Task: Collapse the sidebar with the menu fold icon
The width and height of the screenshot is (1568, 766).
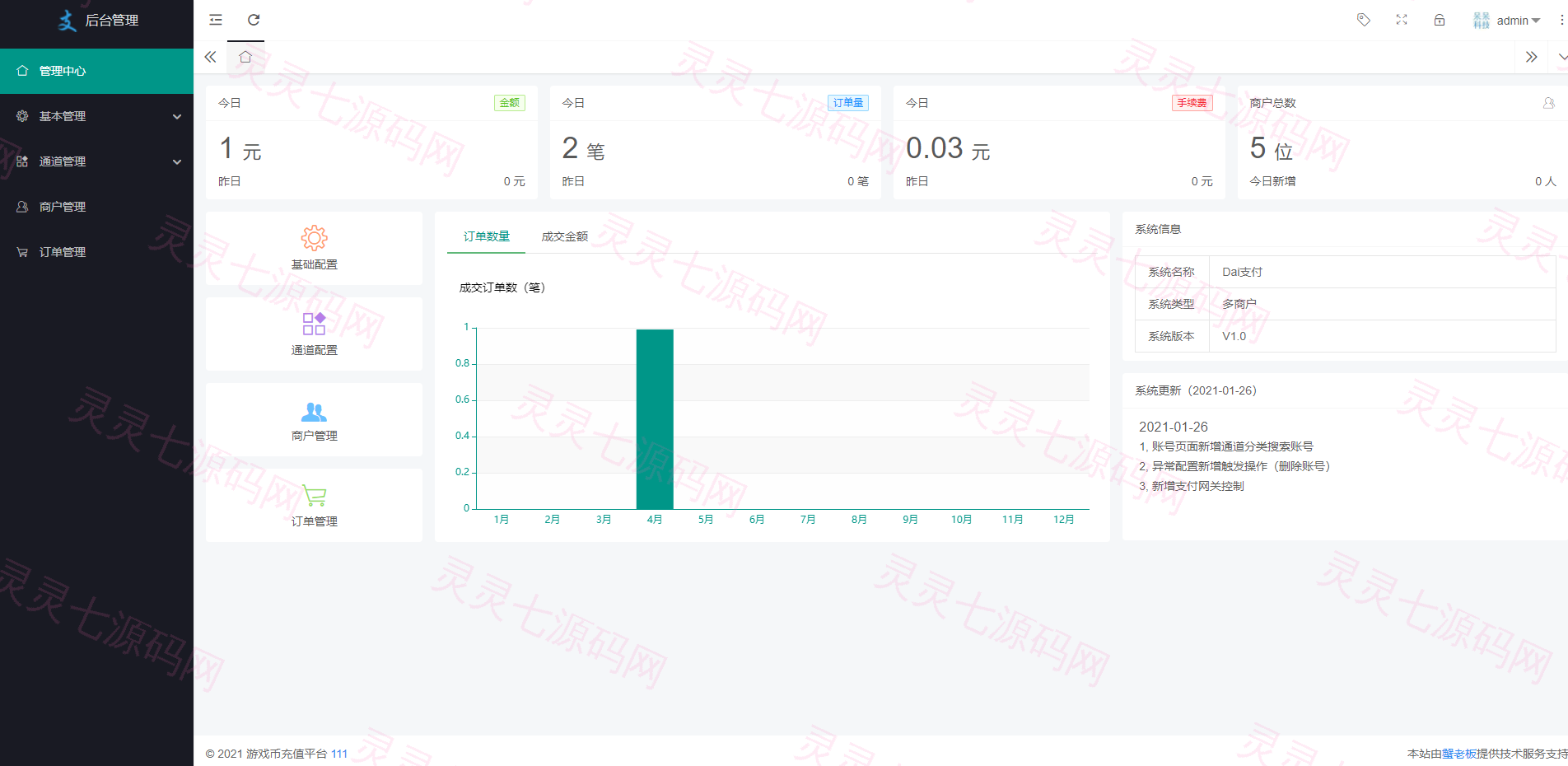Action: click(216, 20)
